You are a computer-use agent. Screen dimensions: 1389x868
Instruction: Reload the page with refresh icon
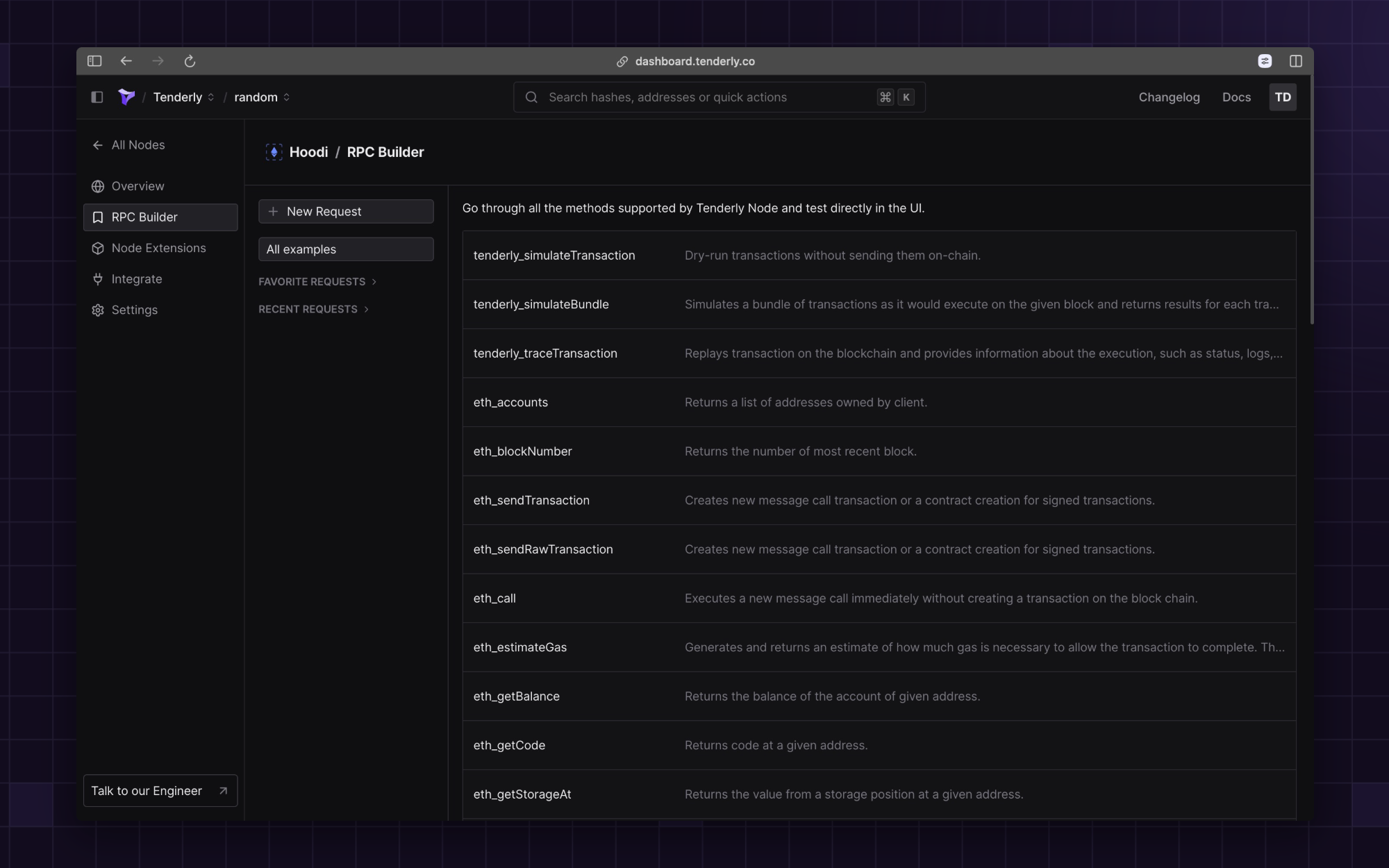[x=190, y=61]
